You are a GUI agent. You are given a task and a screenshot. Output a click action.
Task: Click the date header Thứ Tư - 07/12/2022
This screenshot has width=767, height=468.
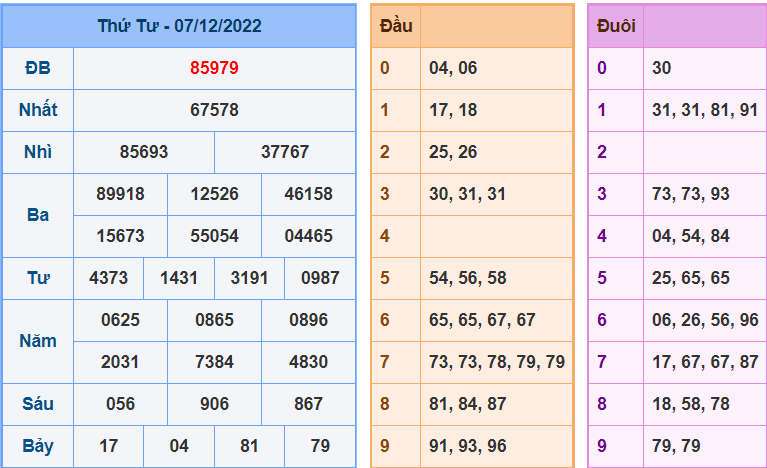180,26
